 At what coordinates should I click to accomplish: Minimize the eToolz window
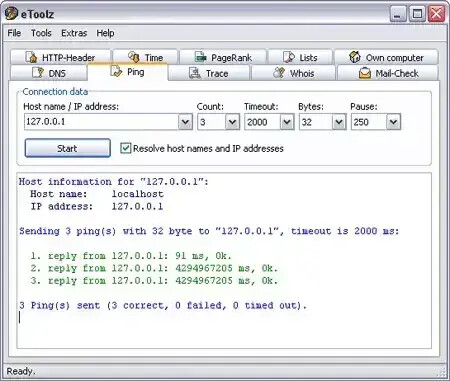point(398,14)
